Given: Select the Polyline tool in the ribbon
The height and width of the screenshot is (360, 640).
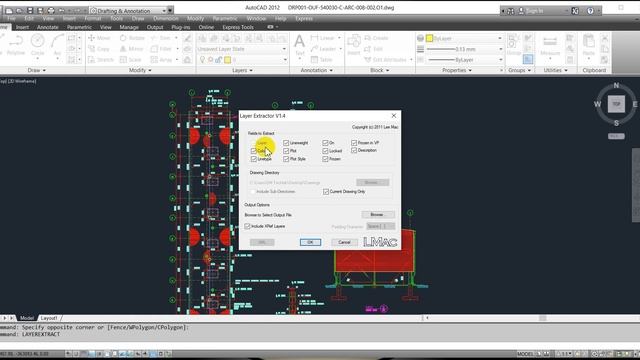Looking at the screenshot, I should 16,44.
